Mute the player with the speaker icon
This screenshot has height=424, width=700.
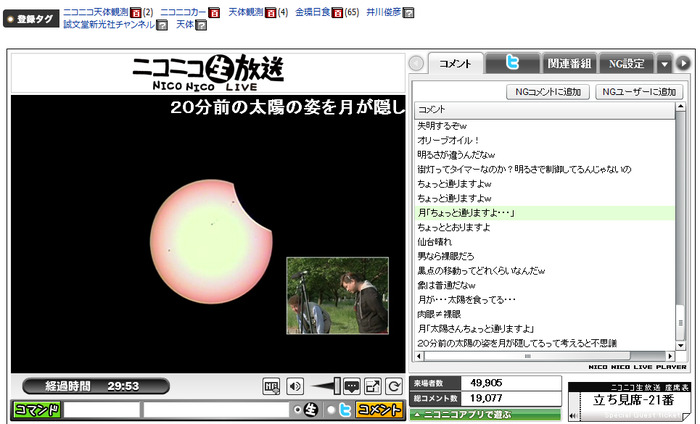pos(295,387)
